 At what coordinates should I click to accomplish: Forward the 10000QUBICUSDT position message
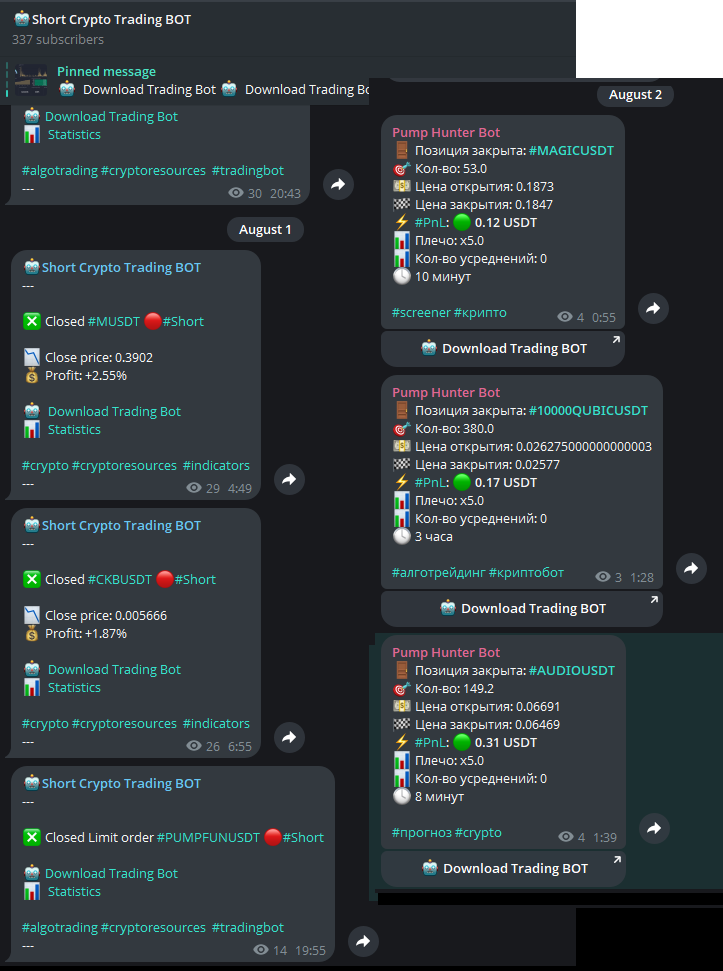click(x=691, y=568)
